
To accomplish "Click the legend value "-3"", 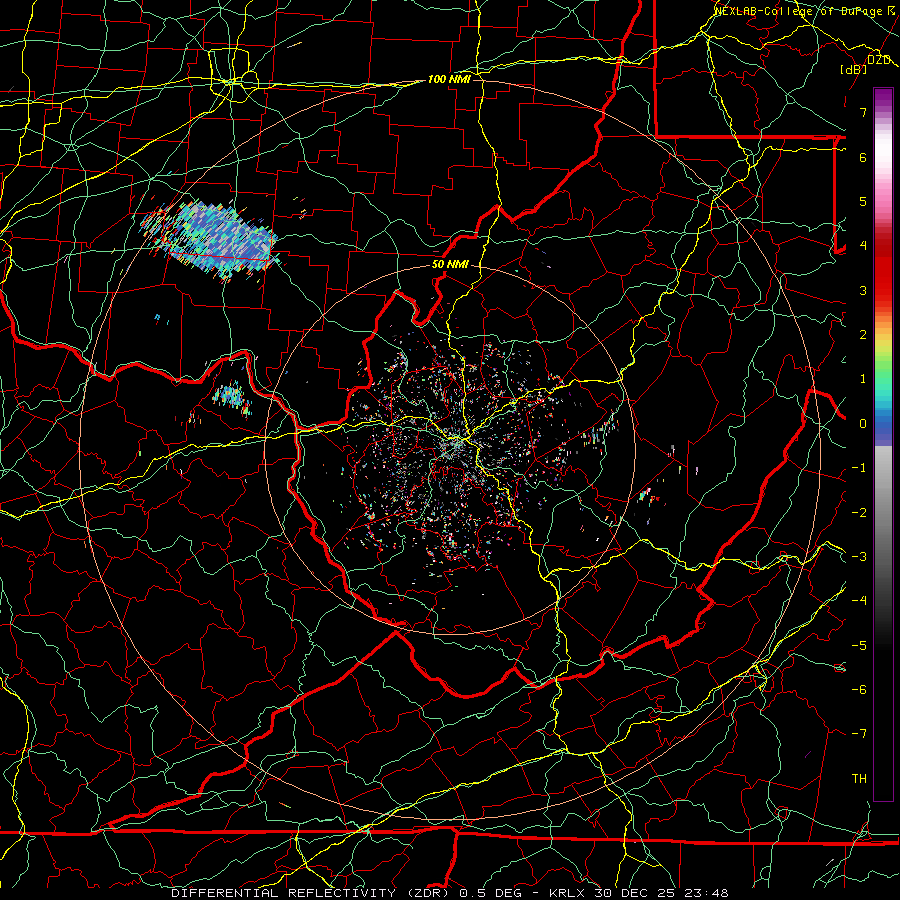I will pos(859,557).
